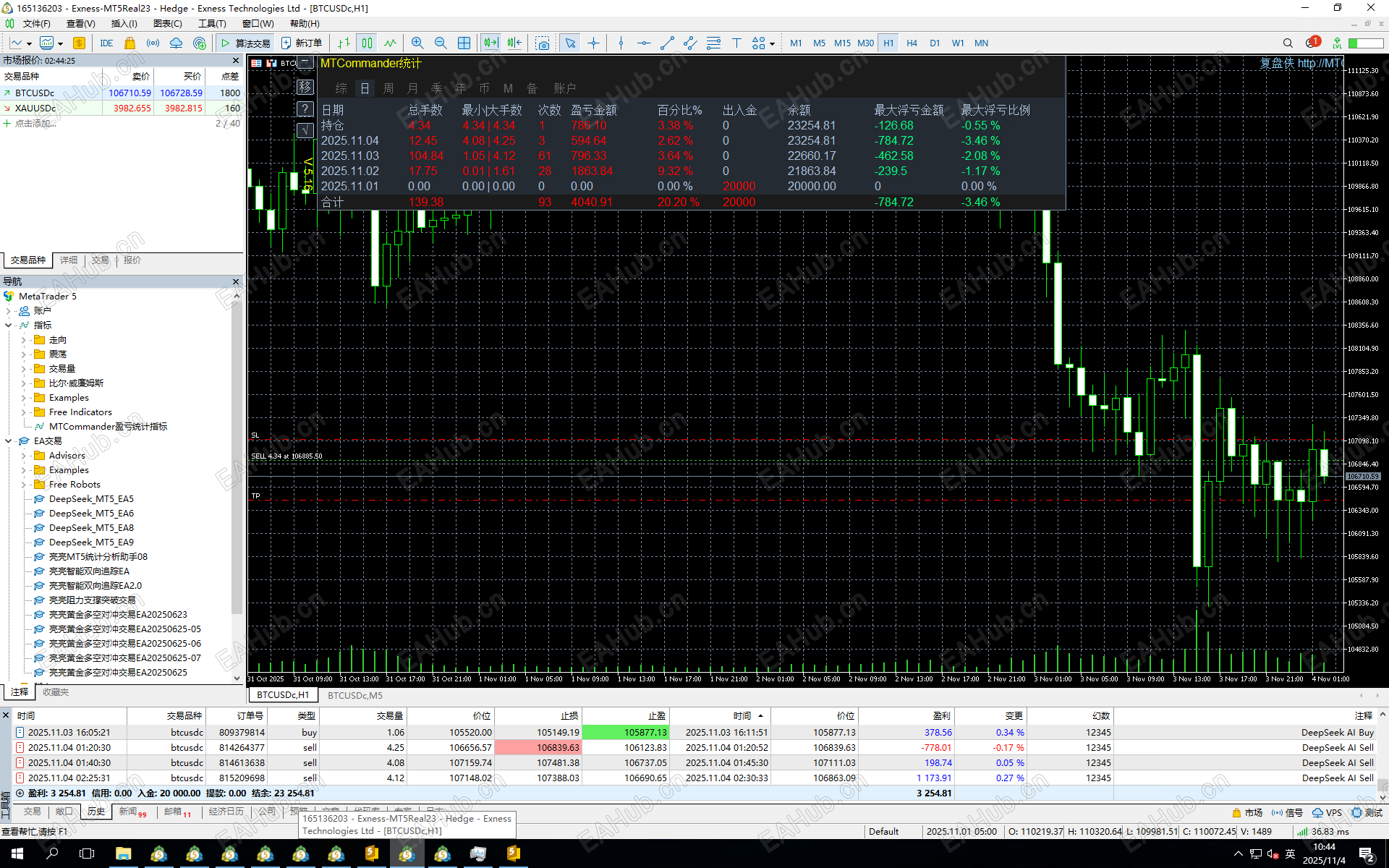Click 点击添加 to add a symbol
The image size is (1389, 868).
click(x=35, y=124)
